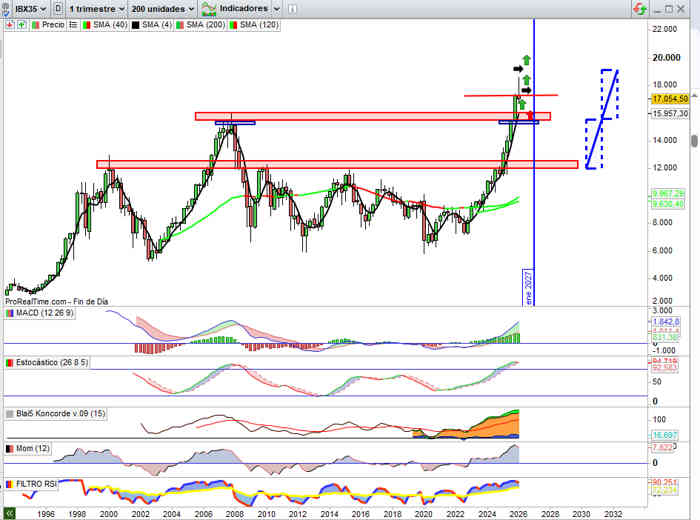Click the page icon after IBX35
The height and width of the screenshot is (520, 700).
(59, 7)
